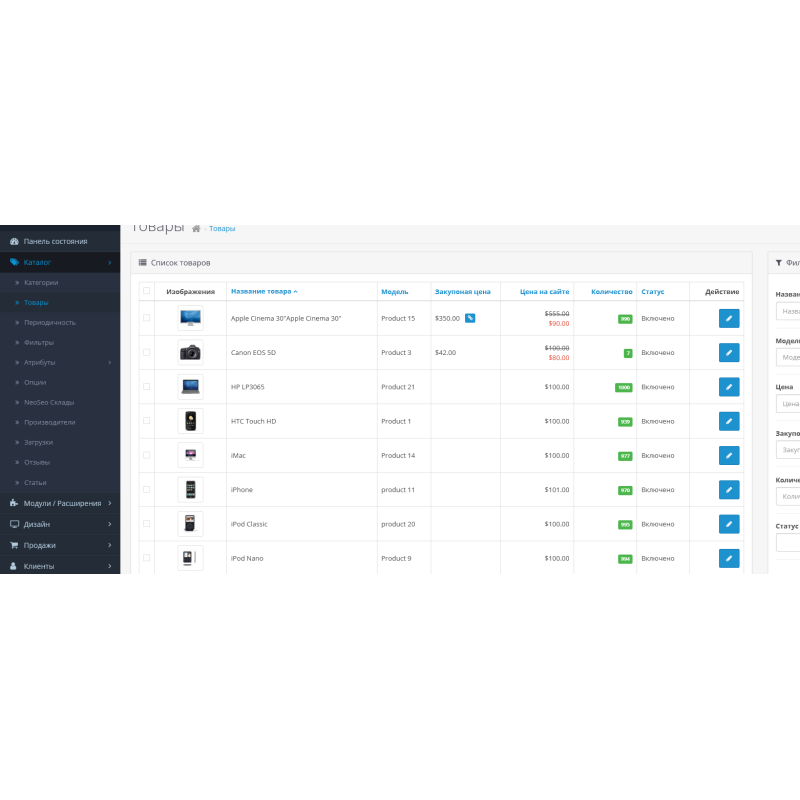Click the small purchase-price icon beside $350.00
The width and height of the screenshot is (800, 800).
coord(470,318)
